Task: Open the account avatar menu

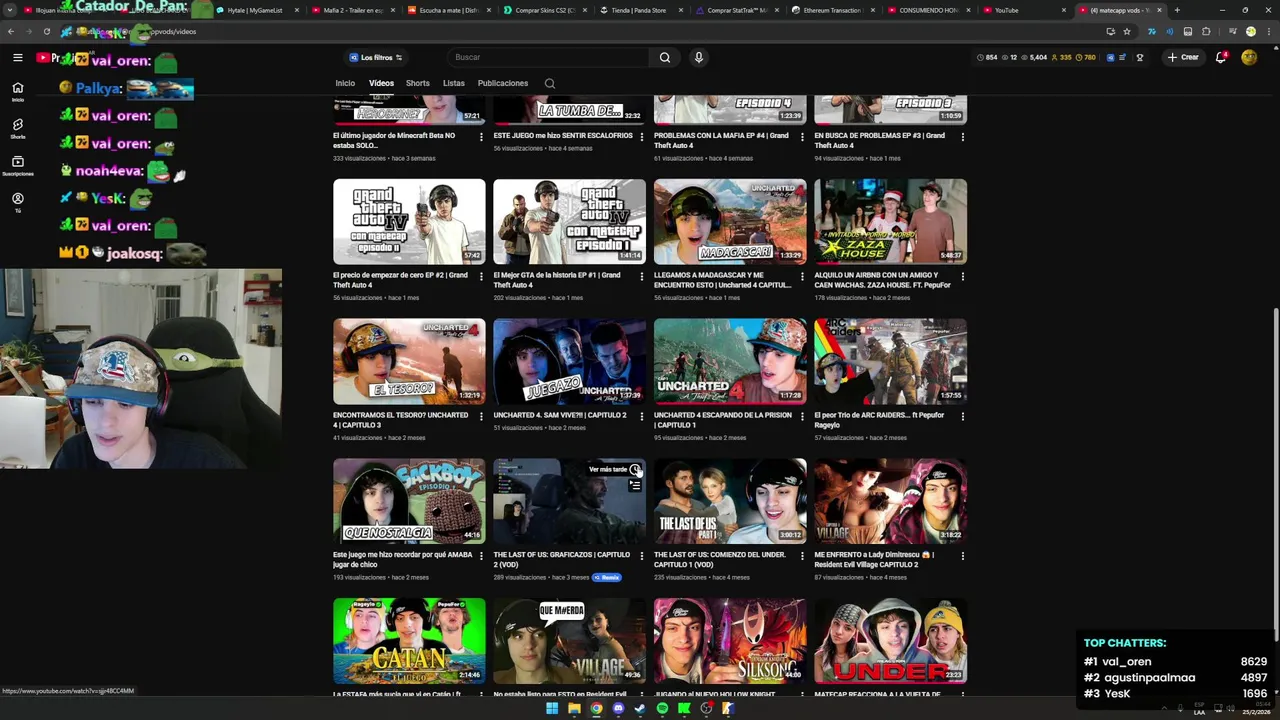Action: point(1249,58)
